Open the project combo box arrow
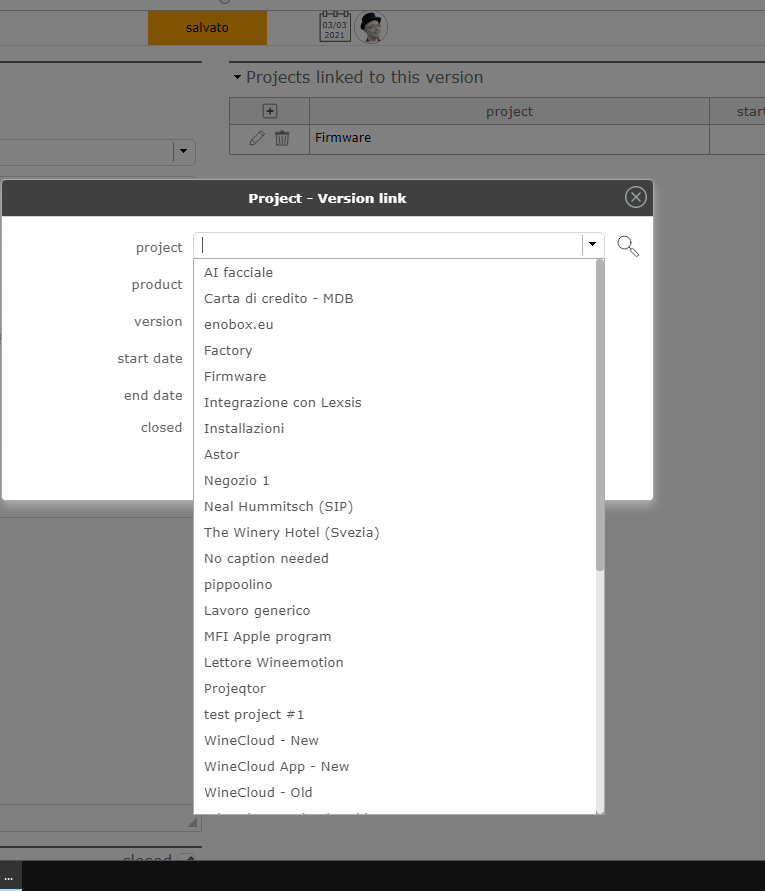This screenshot has width=765, height=891. click(x=592, y=244)
